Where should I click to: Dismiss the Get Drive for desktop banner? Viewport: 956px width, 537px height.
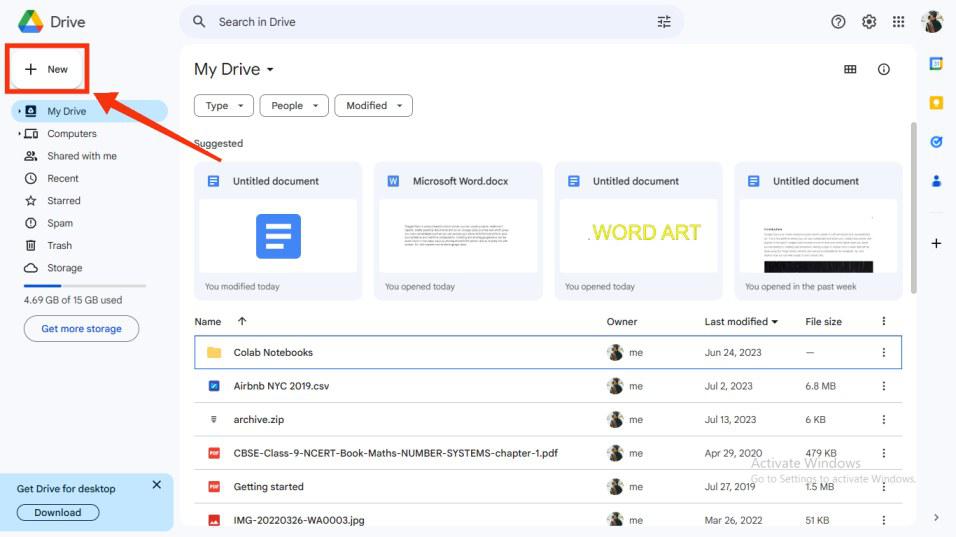point(157,485)
